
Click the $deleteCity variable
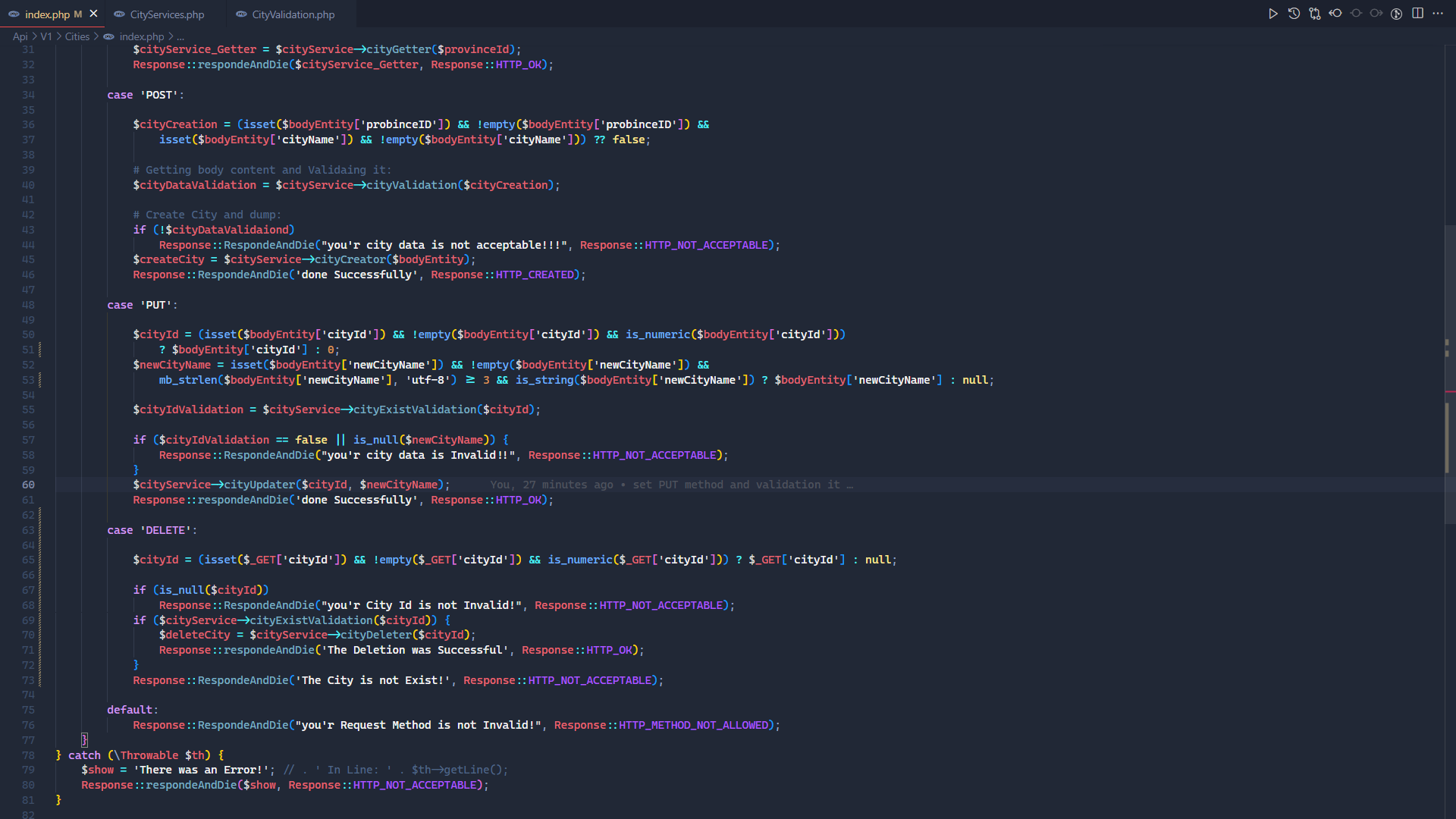tap(194, 635)
